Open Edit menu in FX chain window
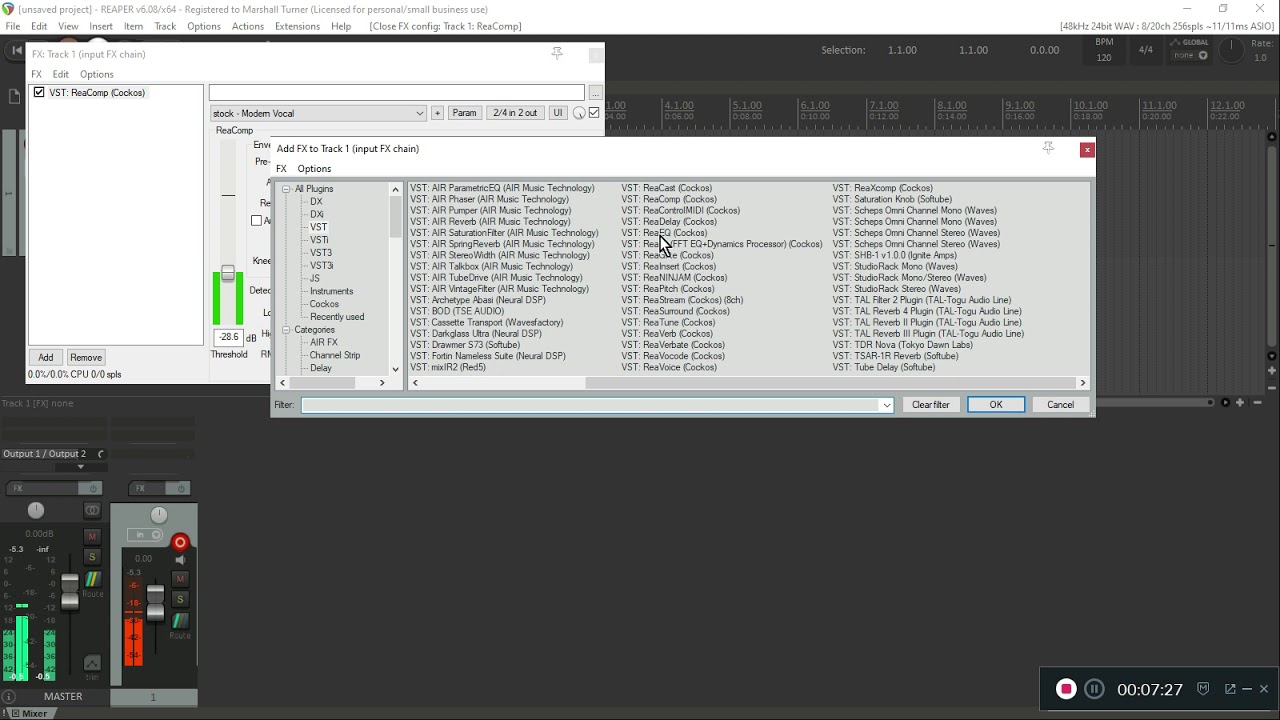1280x720 pixels. 61,74
